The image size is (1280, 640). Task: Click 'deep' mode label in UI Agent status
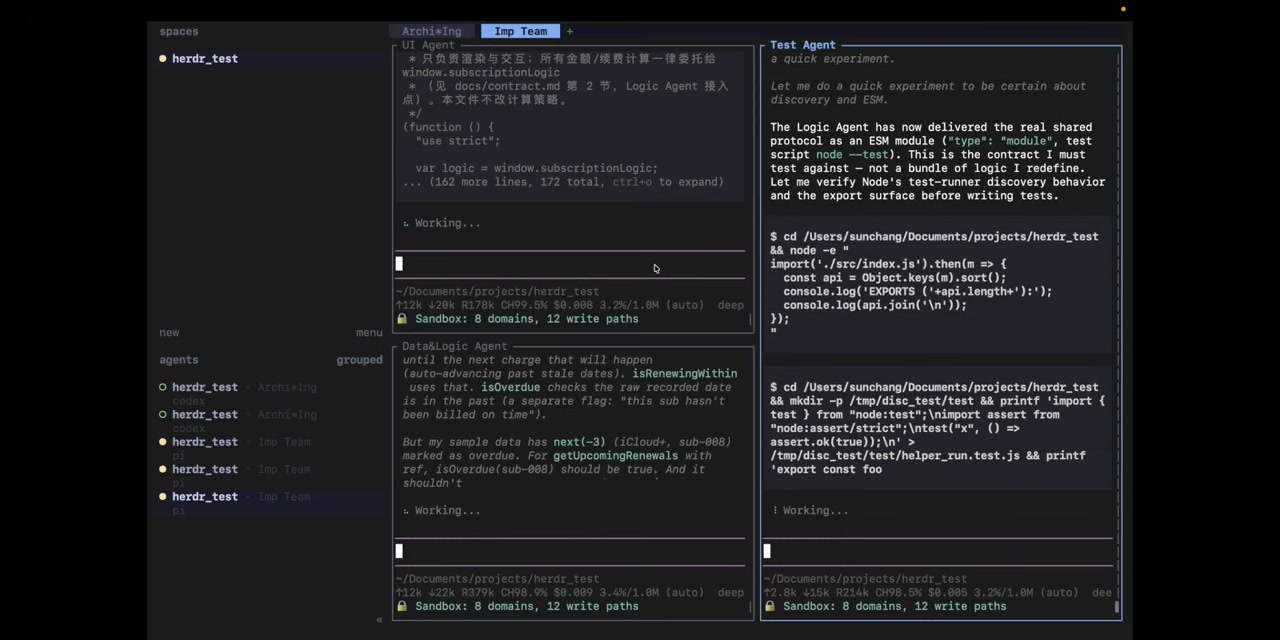pos(730,305)
